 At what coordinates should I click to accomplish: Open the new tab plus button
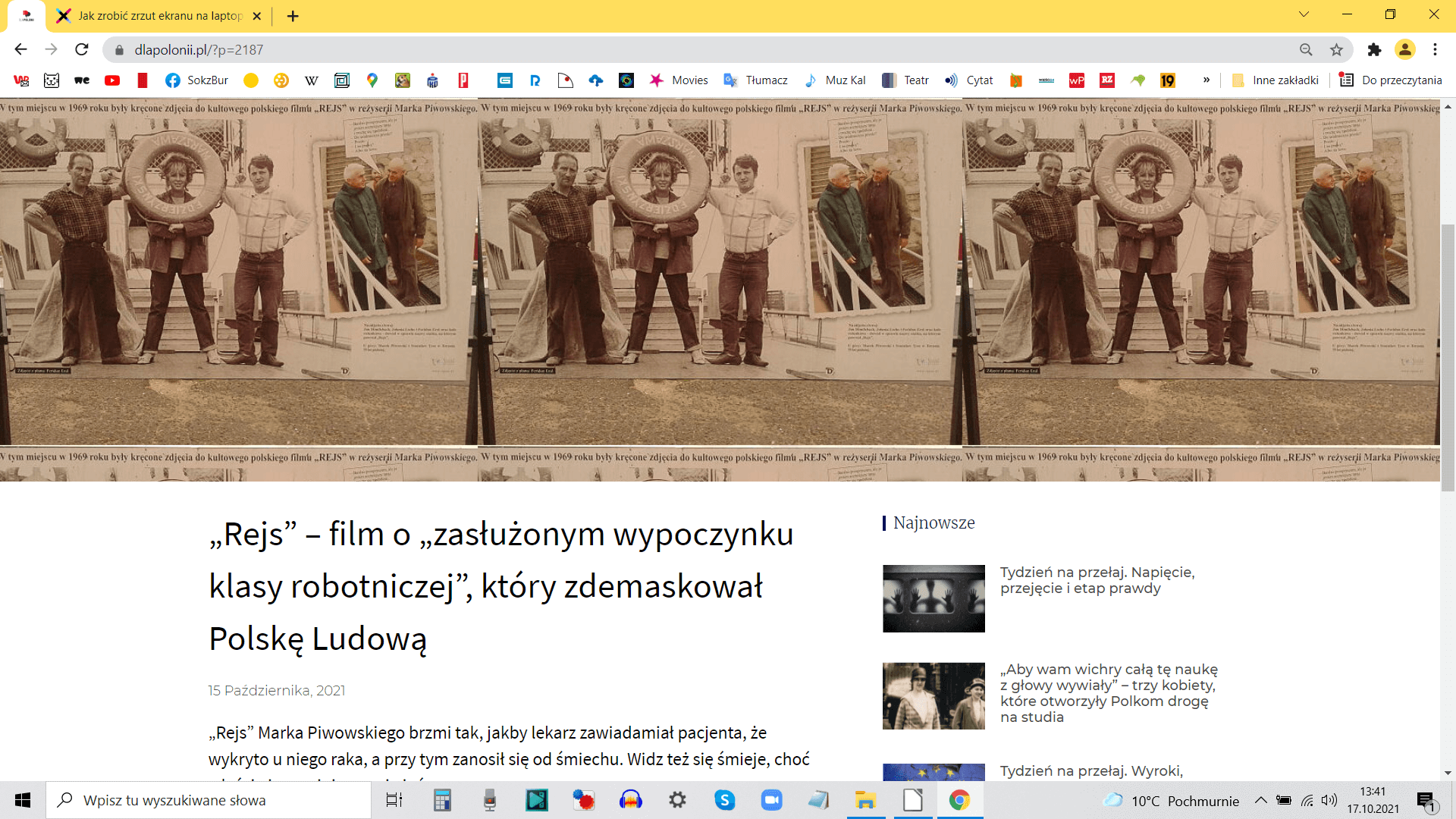(293, 16)
